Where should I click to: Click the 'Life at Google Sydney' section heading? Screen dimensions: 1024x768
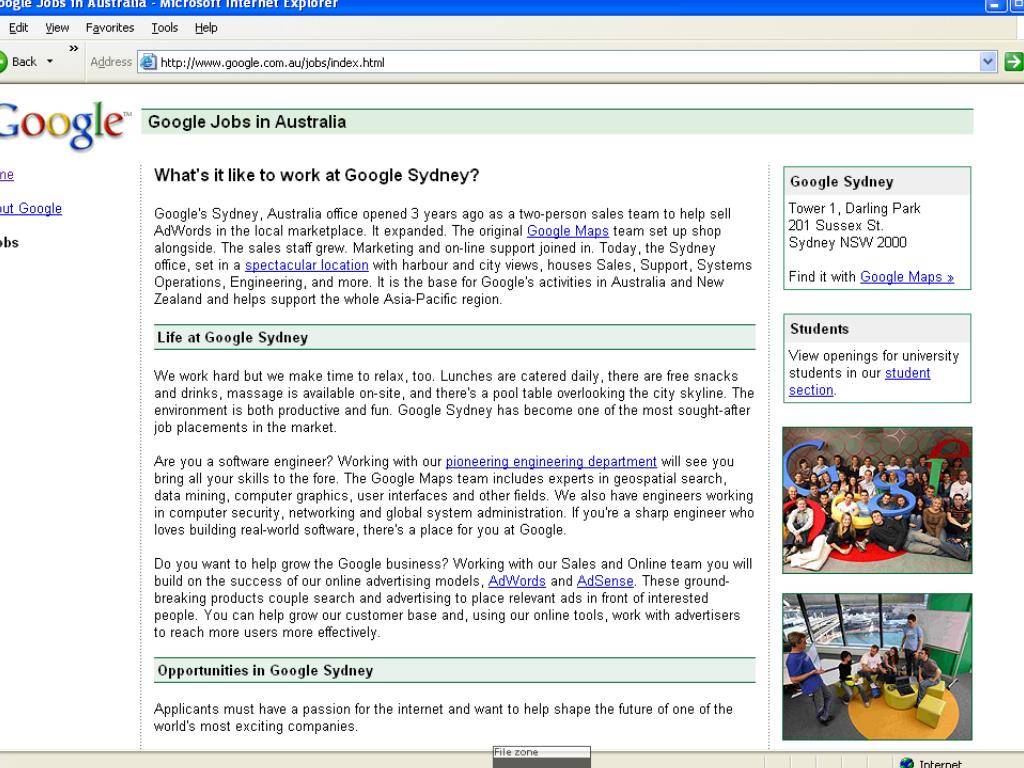232,338
